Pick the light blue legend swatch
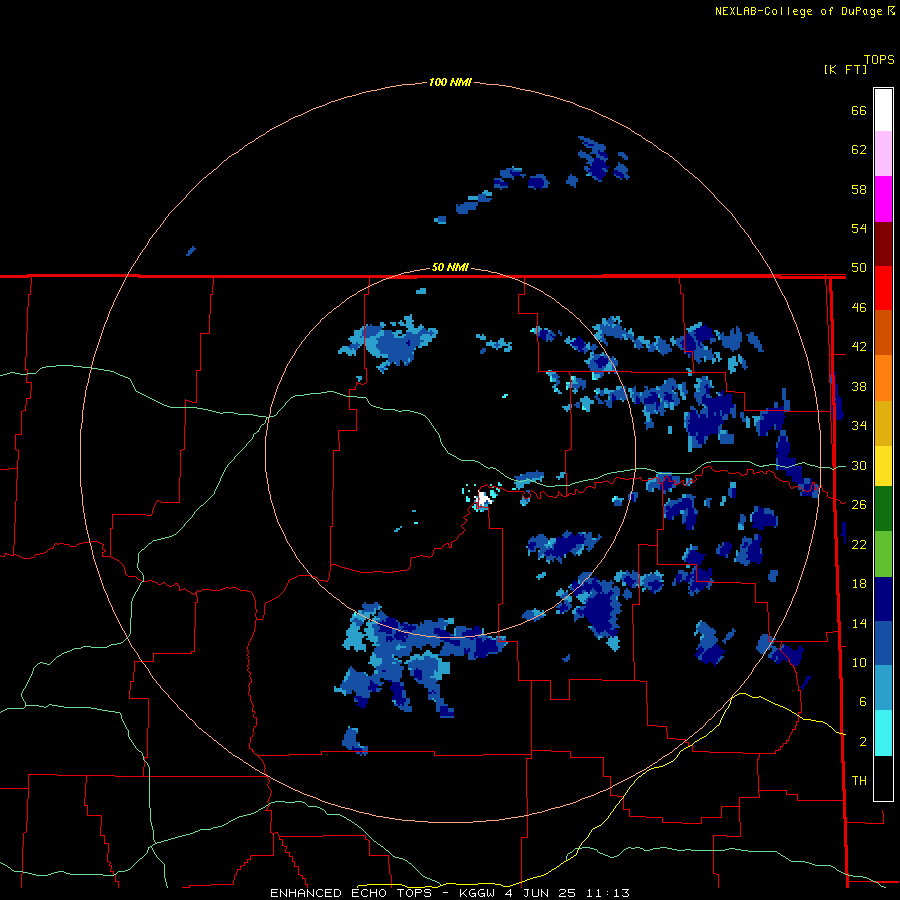The image size is (900, 900). tap(883, 688)
